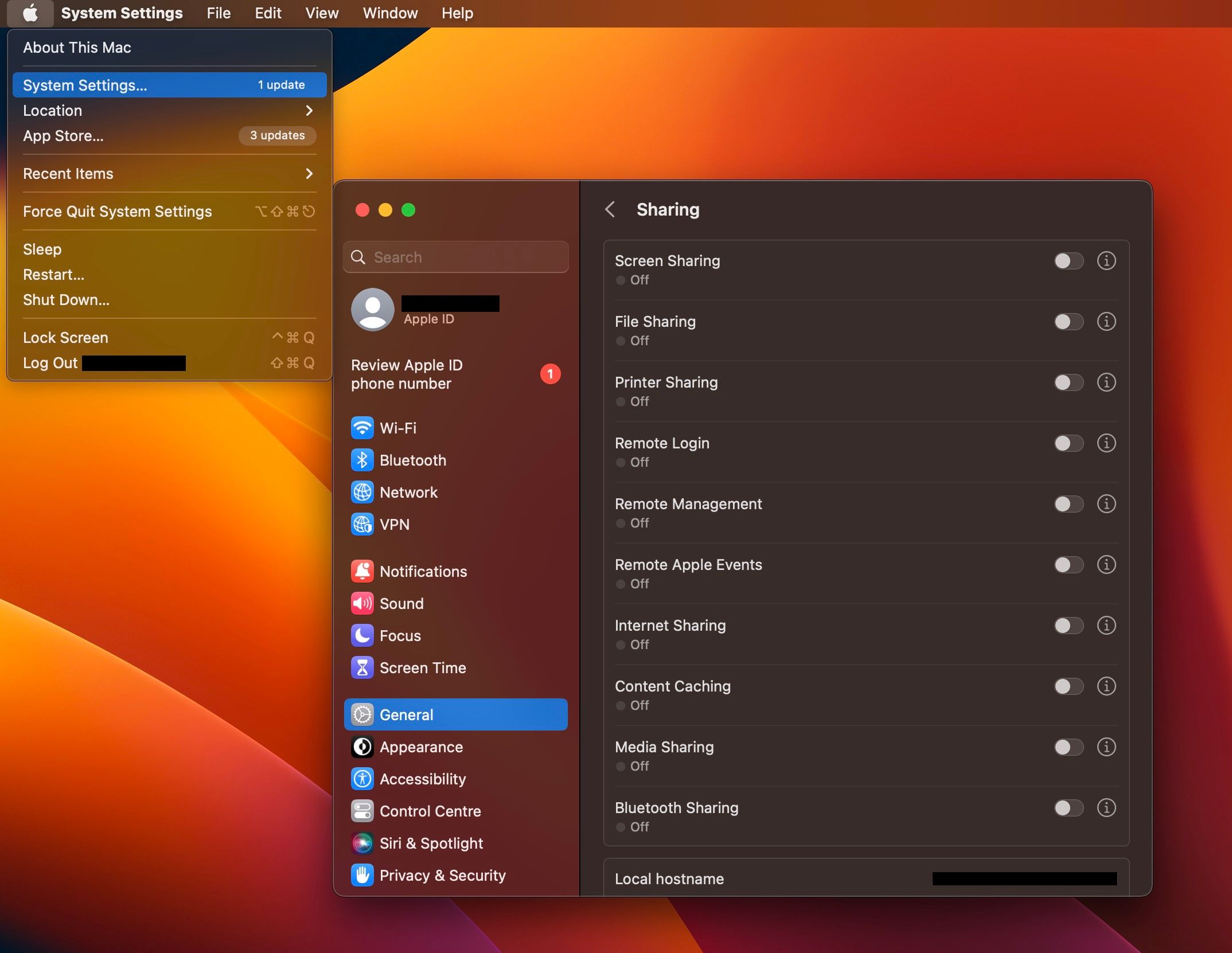1232x953 pixels.
Task: Open the Window menu
Action: (x=389, y=13)
